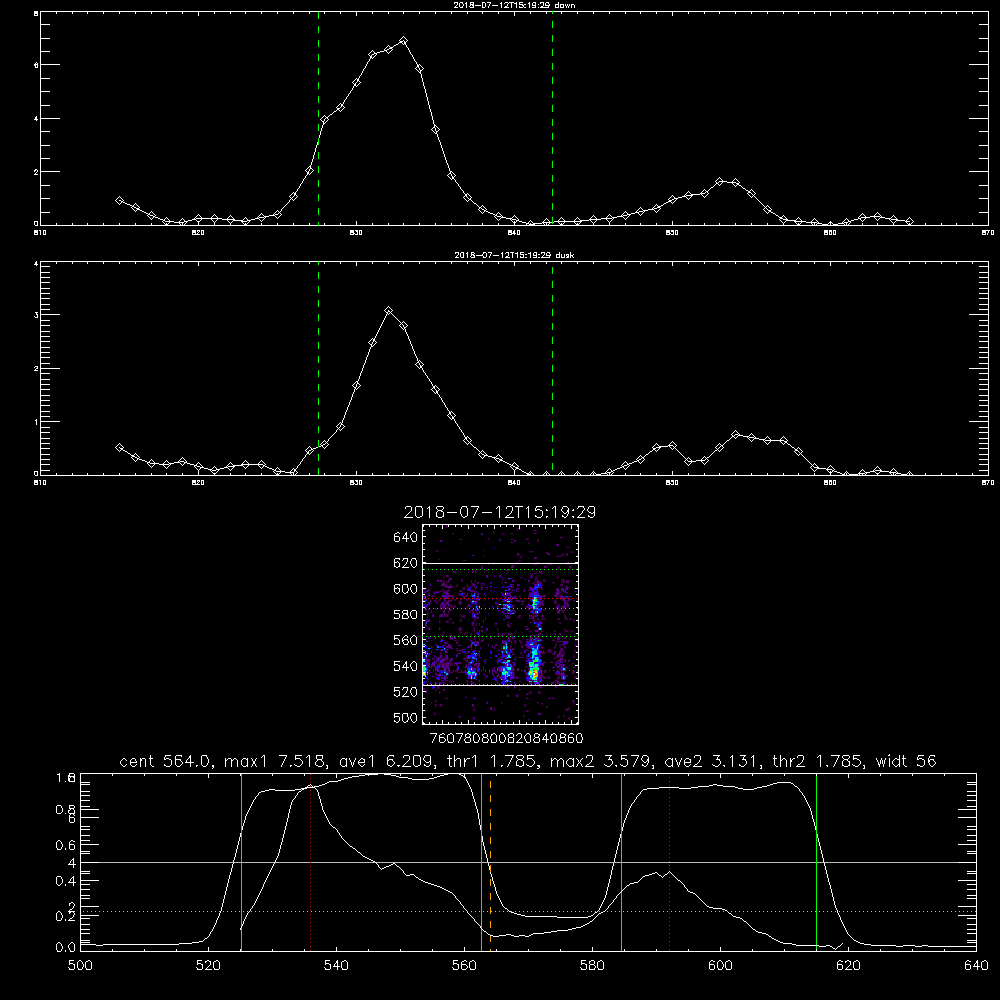
Task: Click the red dotted line near 592
Action: [x=670, y=862]
